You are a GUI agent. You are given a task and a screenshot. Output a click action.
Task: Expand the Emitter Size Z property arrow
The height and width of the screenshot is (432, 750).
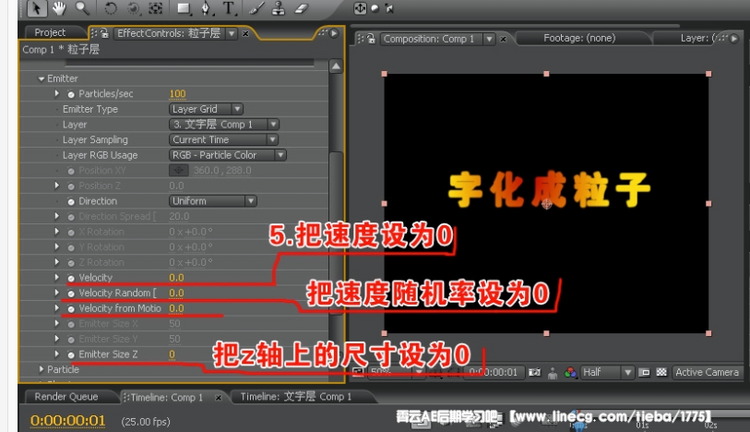point(57,354)
